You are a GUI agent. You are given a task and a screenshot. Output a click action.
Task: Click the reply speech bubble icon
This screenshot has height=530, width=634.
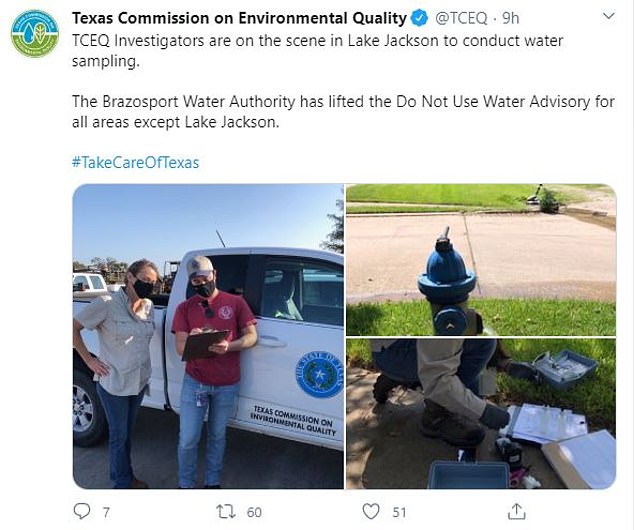(x=82, y=511)
